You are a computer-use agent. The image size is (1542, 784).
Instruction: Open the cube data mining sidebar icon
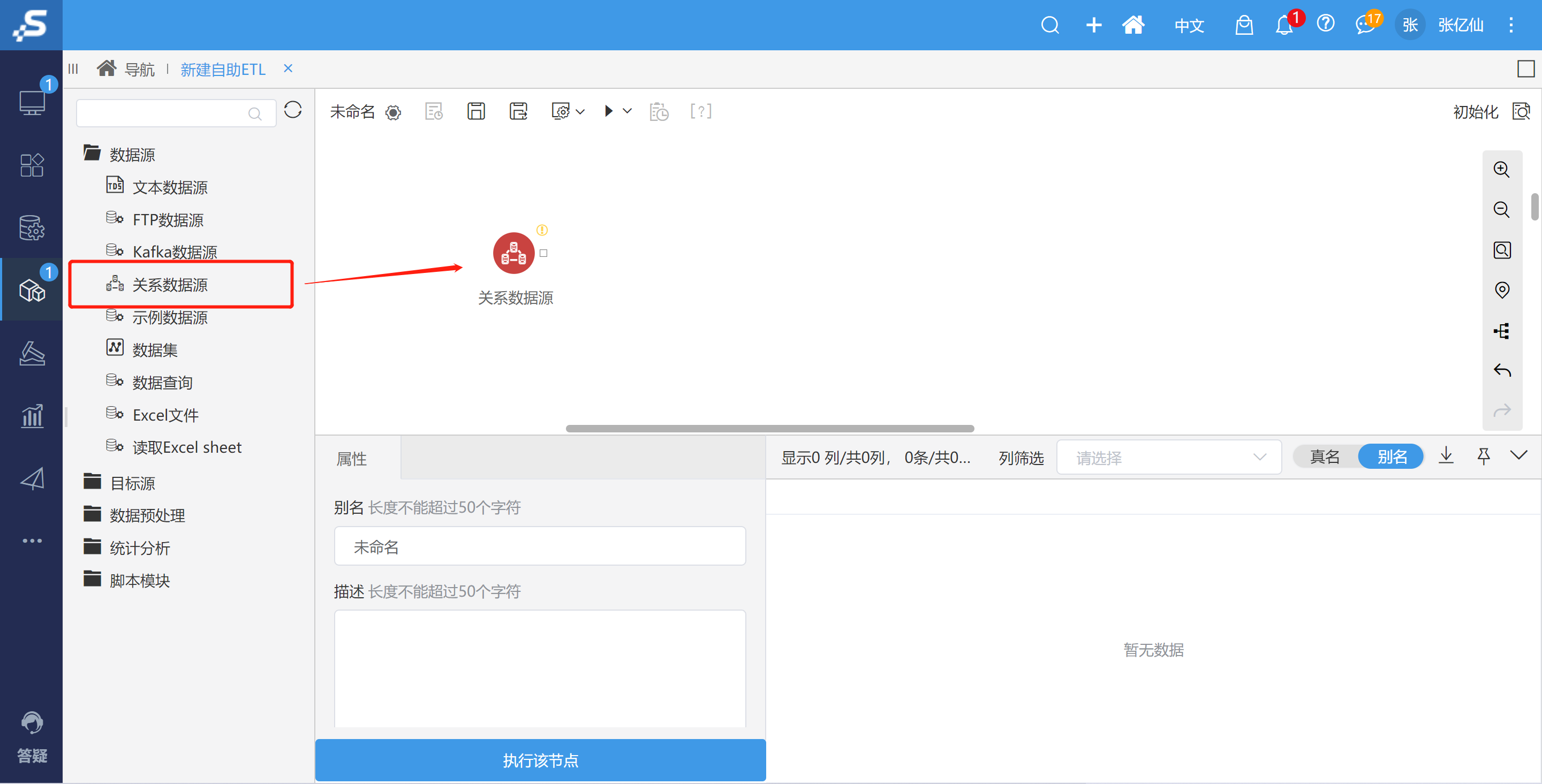pos(32,291)
